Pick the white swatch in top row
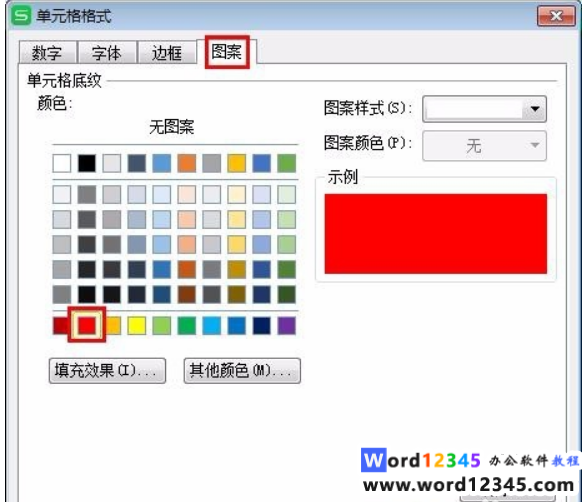 pos(62,163)
